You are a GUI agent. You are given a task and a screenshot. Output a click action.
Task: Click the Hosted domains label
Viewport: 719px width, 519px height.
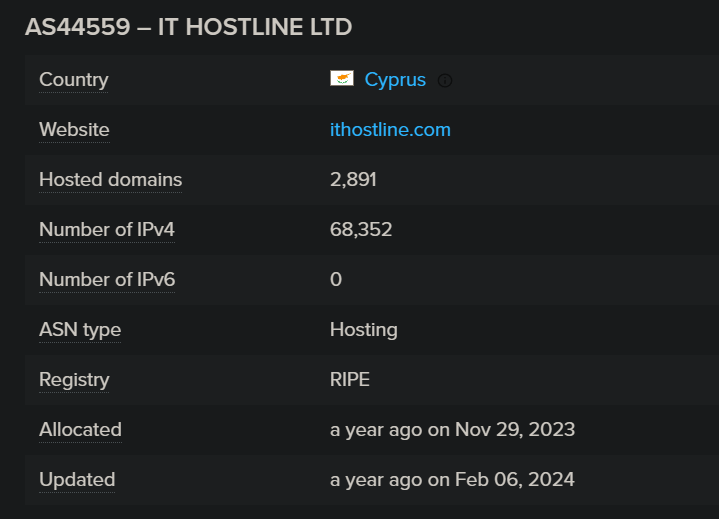[110, 180]
